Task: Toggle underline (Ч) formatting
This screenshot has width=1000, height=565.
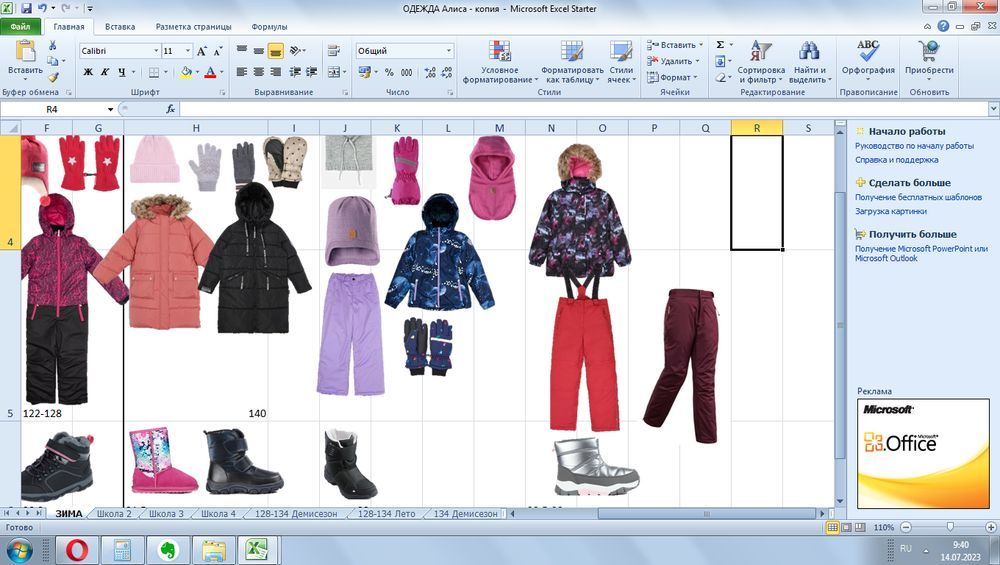Action: click(x=121, y=72)
